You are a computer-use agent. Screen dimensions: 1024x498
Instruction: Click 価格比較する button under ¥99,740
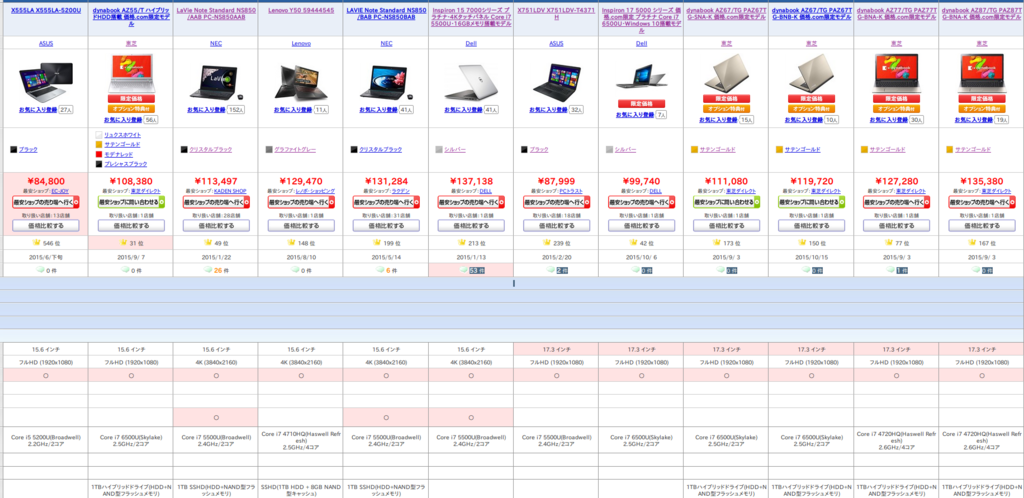pos(641,225)
